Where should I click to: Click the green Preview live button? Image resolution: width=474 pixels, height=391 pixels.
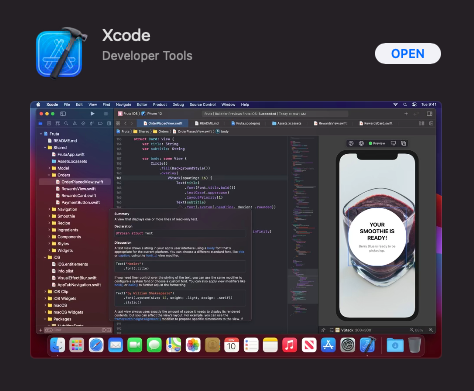pos(377,143)
